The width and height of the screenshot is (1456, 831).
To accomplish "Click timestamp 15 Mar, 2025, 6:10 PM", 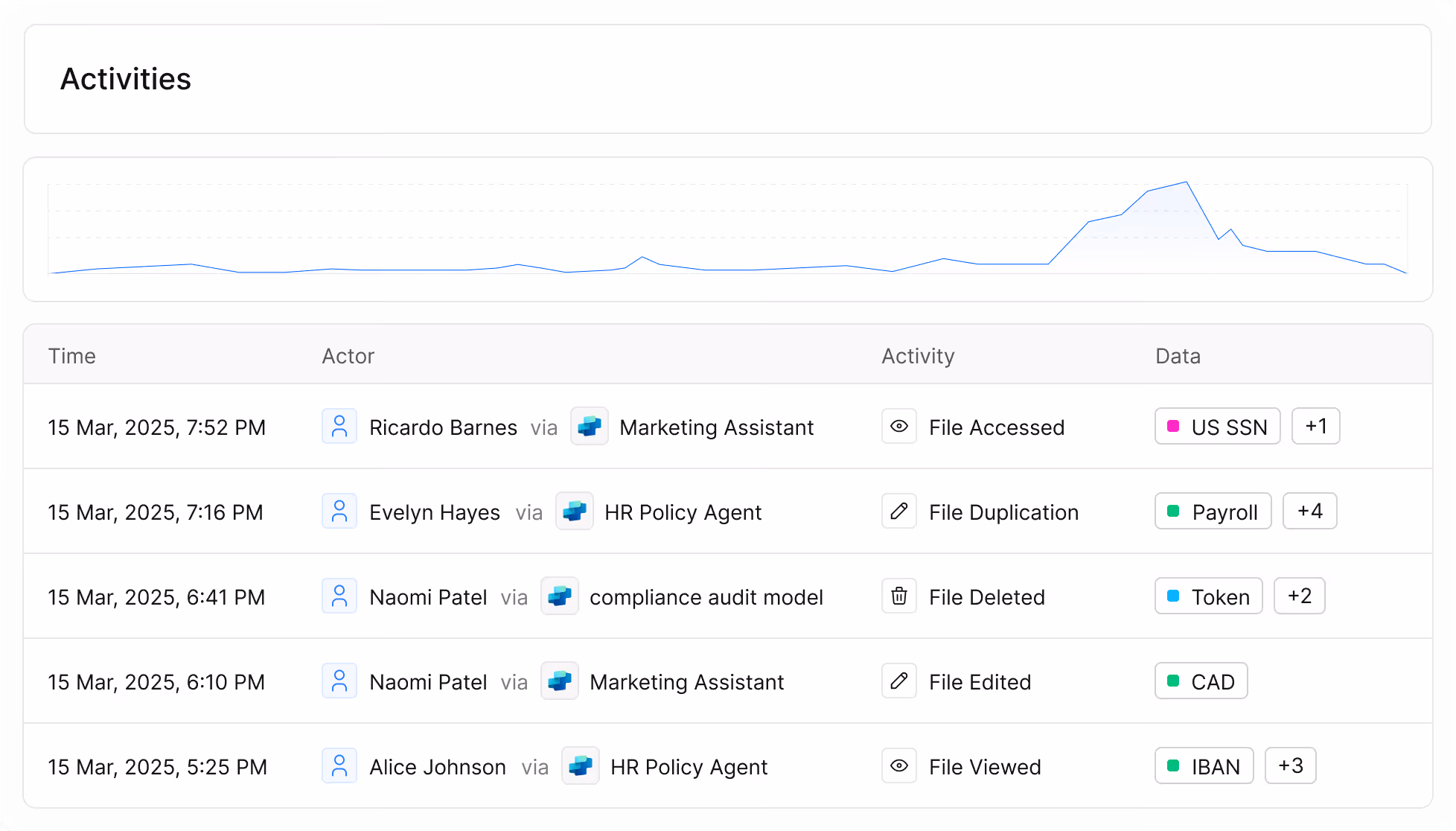I will (x=156, y=682).
